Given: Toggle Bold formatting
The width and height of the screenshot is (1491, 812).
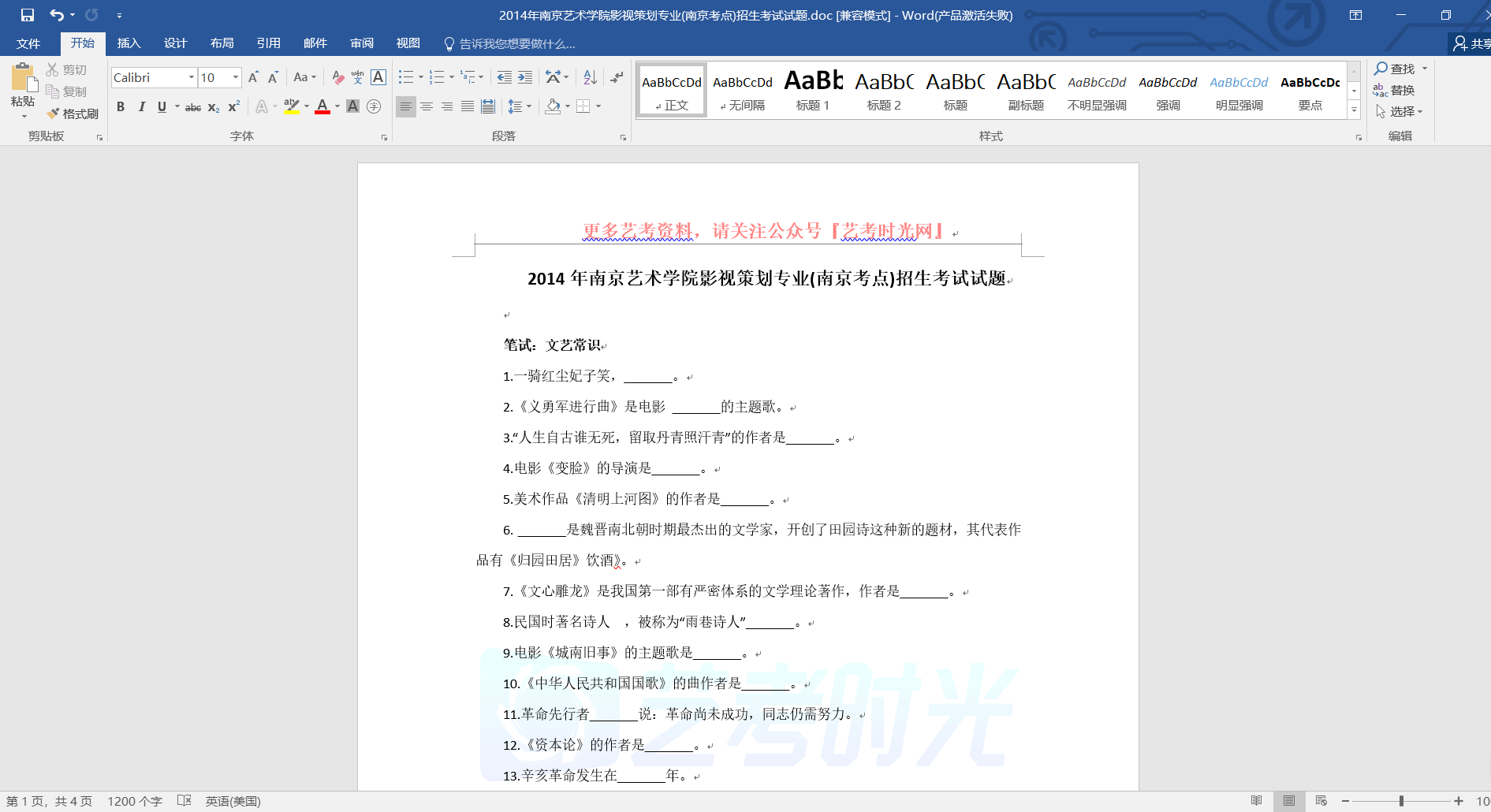Looking at the screenshot, I should pyautogui.click(x=121, y=106).
